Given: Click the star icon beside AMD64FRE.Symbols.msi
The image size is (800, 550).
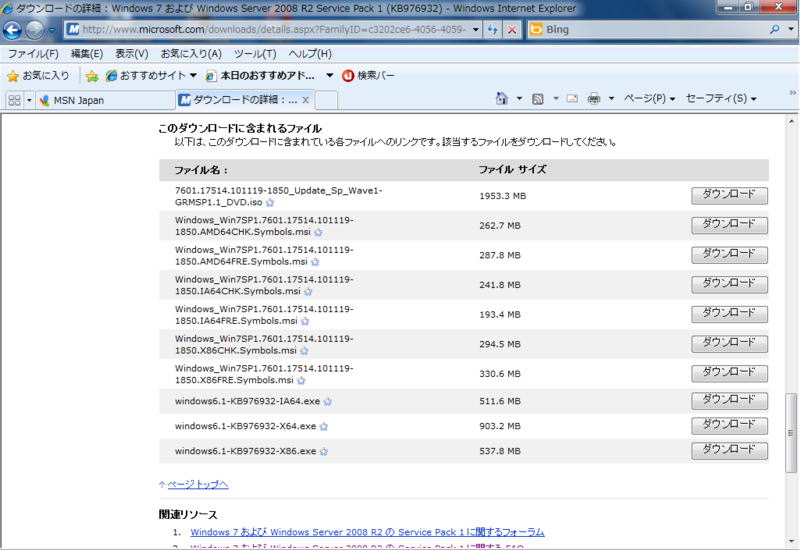Looking at the screenshot, I should pyautogui.click(x=315, y=262).
